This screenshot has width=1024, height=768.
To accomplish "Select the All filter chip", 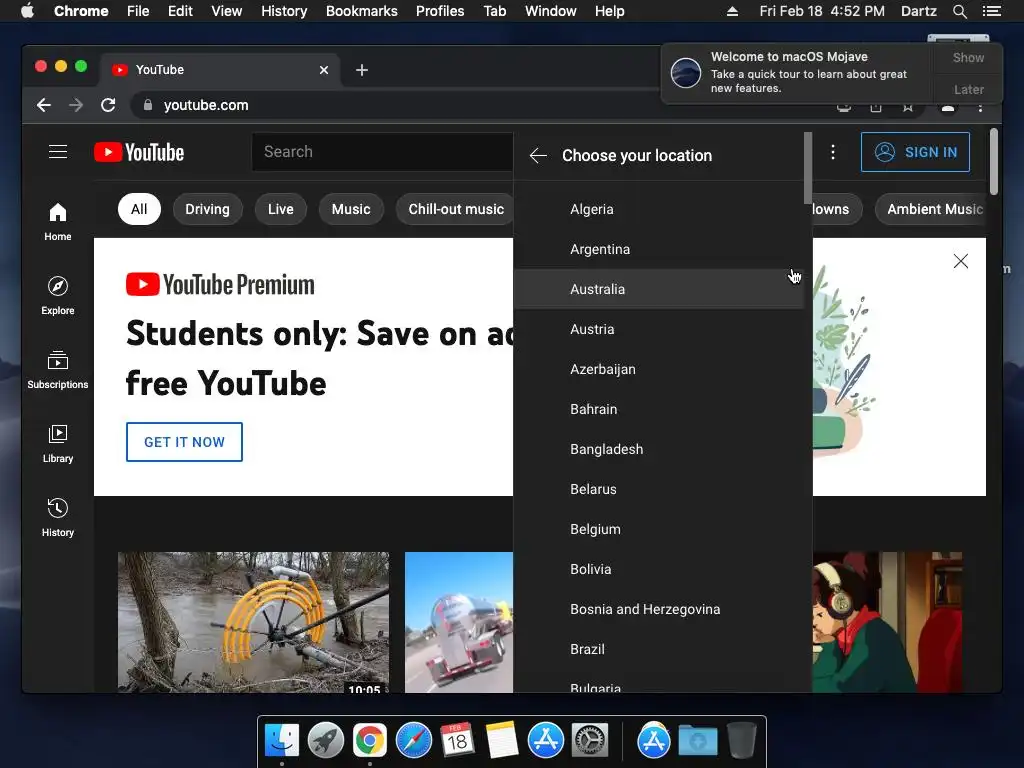I will coord(139,209).
